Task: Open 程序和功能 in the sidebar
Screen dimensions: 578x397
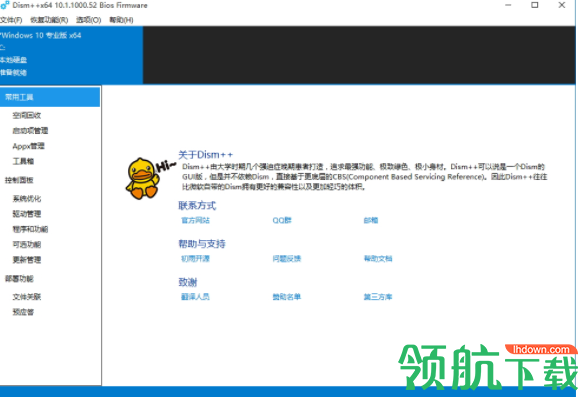Action: pyautogui.click(x=30, y=229)
